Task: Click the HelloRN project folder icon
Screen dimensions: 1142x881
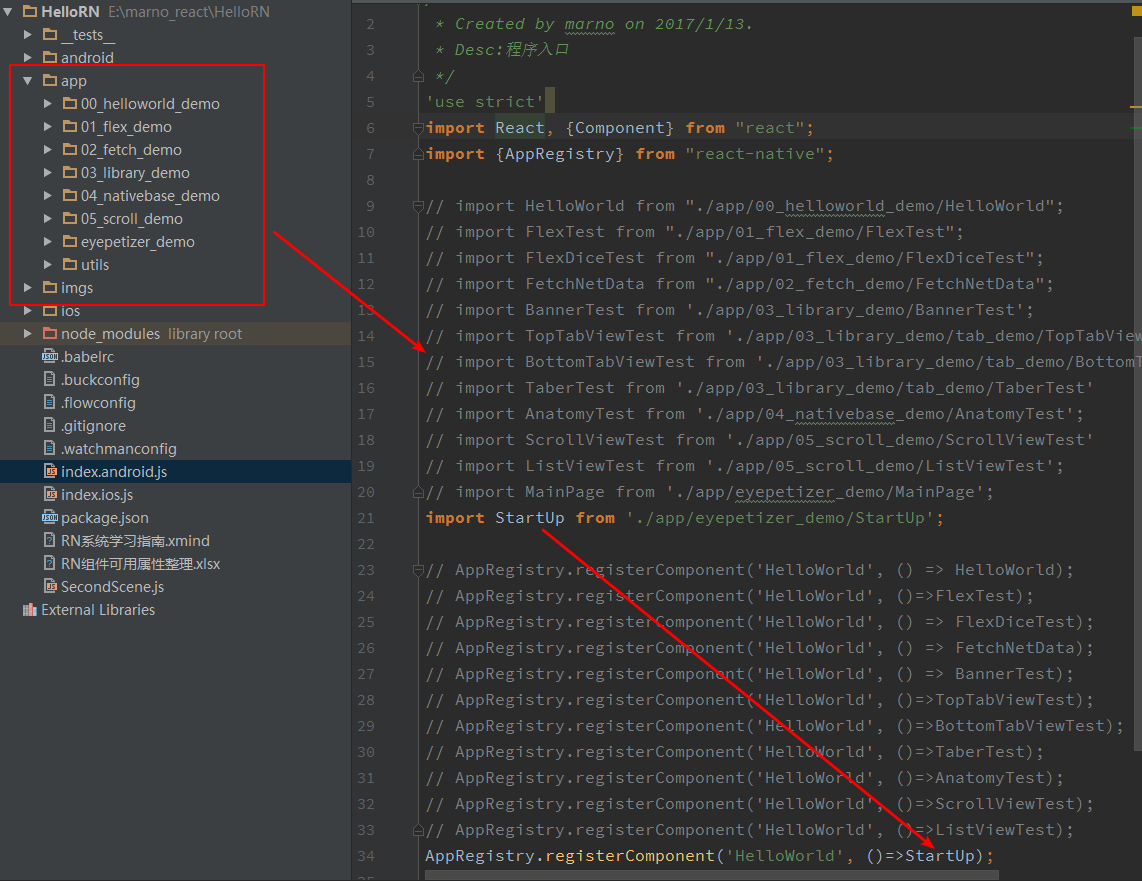Action: coord(30,11)
